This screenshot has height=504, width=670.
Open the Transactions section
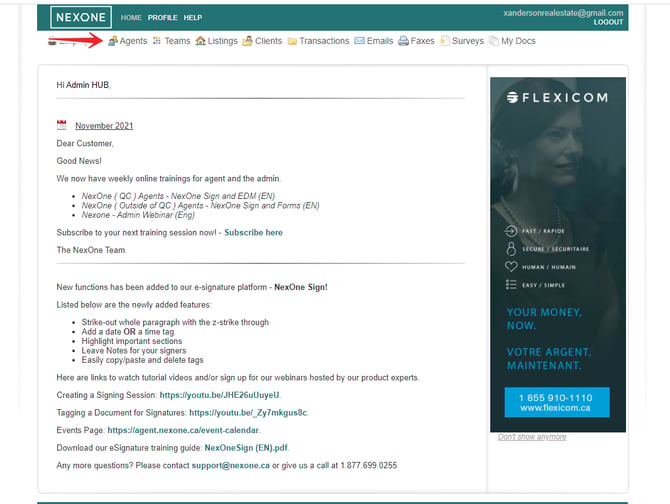324,41
